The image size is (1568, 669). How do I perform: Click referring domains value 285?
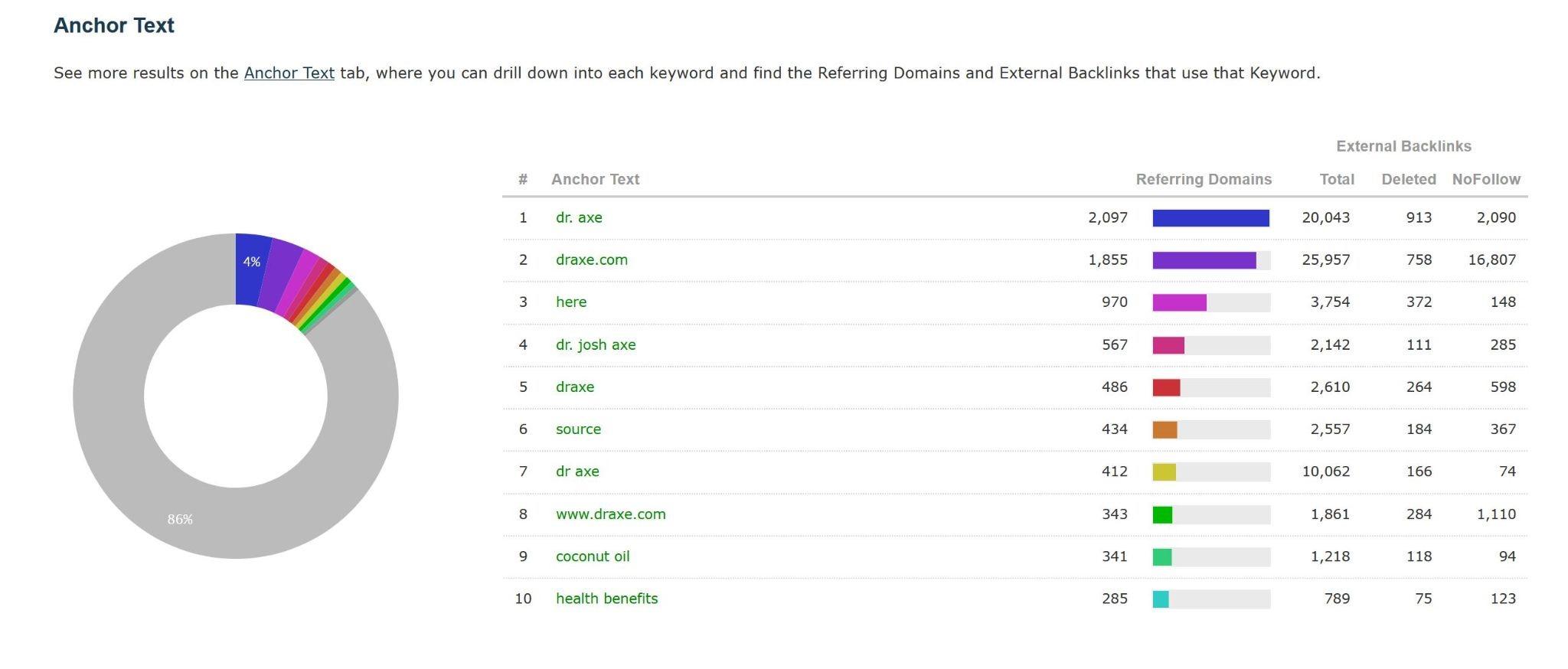click(1115, 599)
